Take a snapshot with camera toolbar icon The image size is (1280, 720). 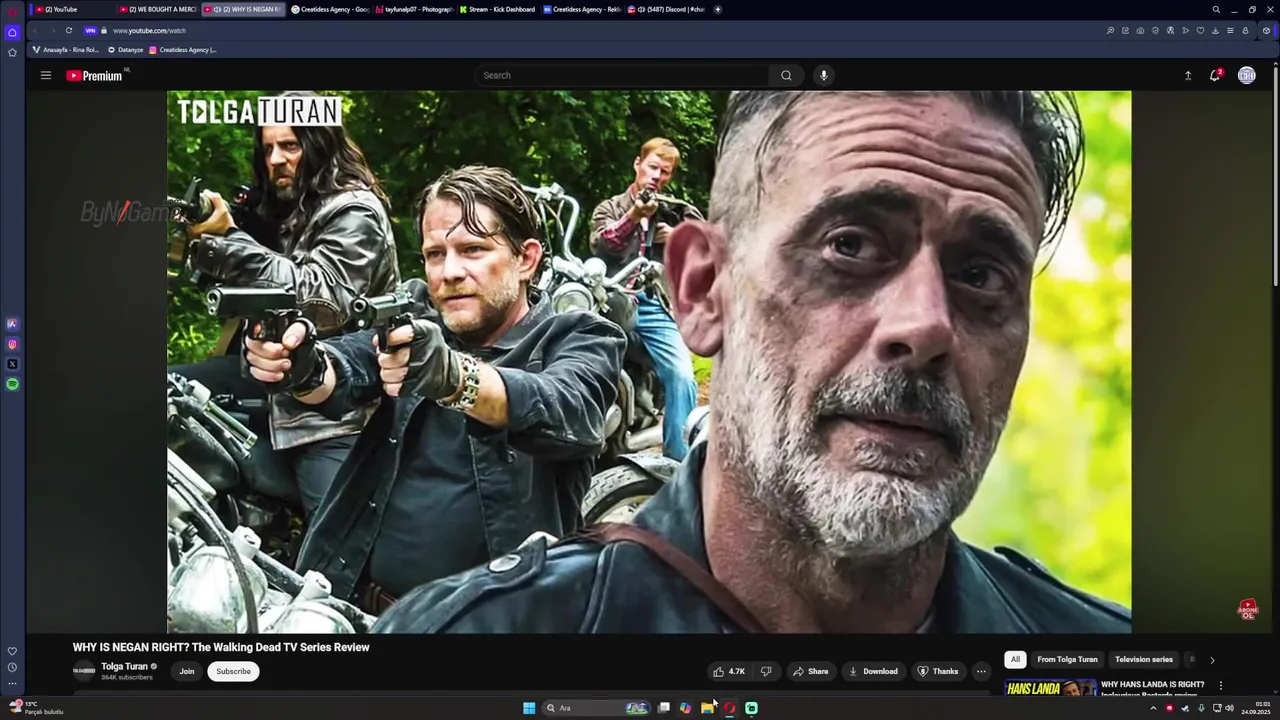click(x=1140, y=30)
